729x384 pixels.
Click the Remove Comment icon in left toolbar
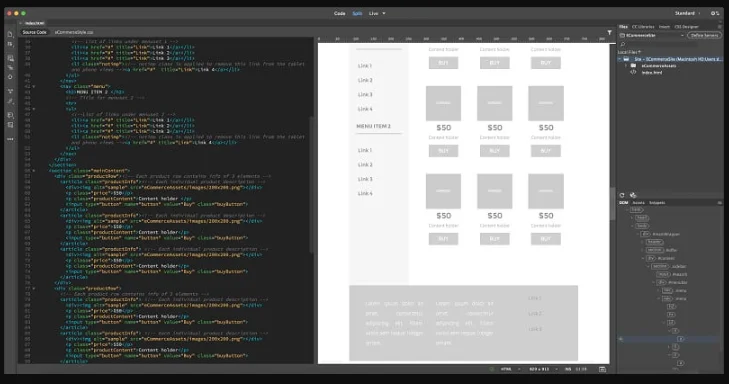10,125
